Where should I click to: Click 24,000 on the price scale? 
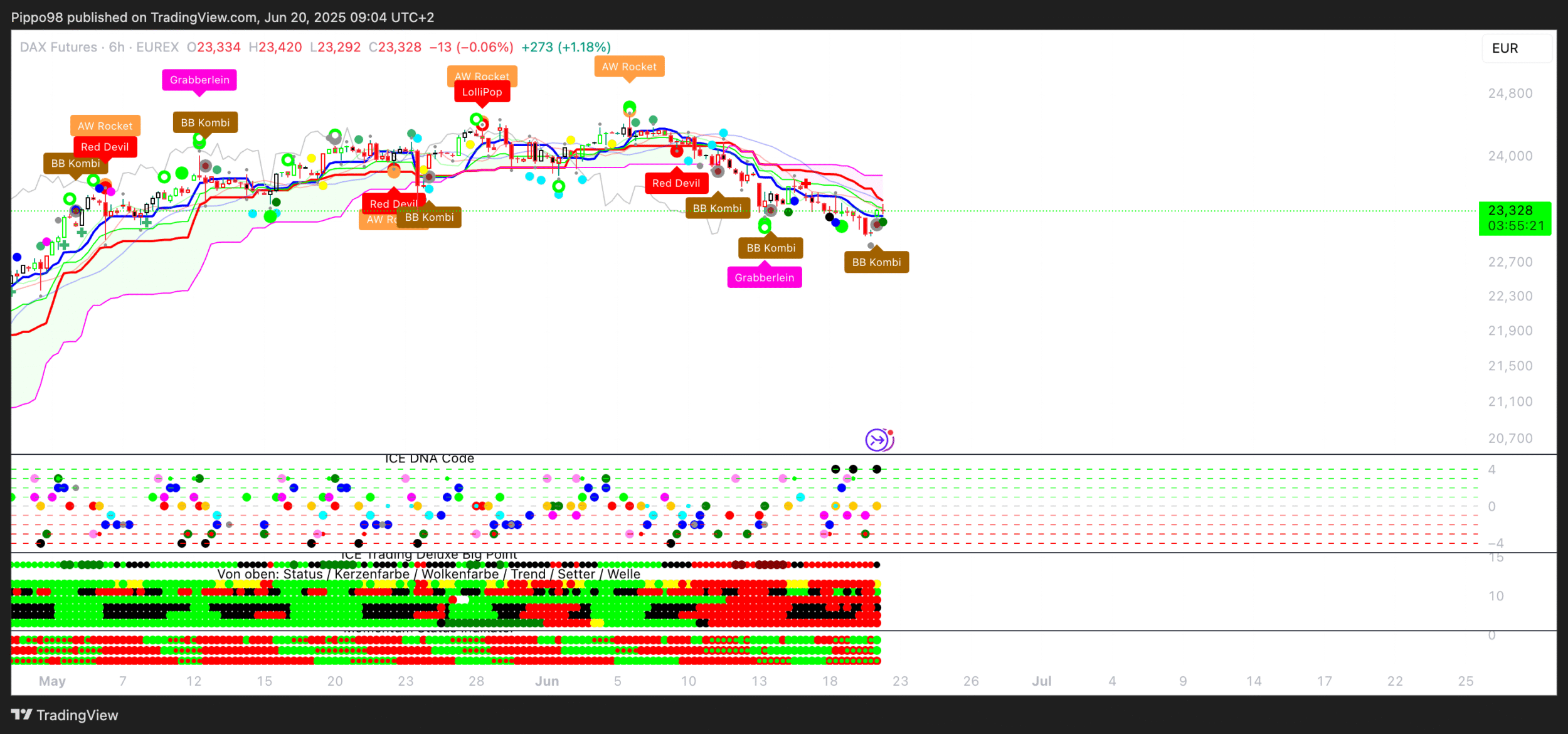[1510, 156]
